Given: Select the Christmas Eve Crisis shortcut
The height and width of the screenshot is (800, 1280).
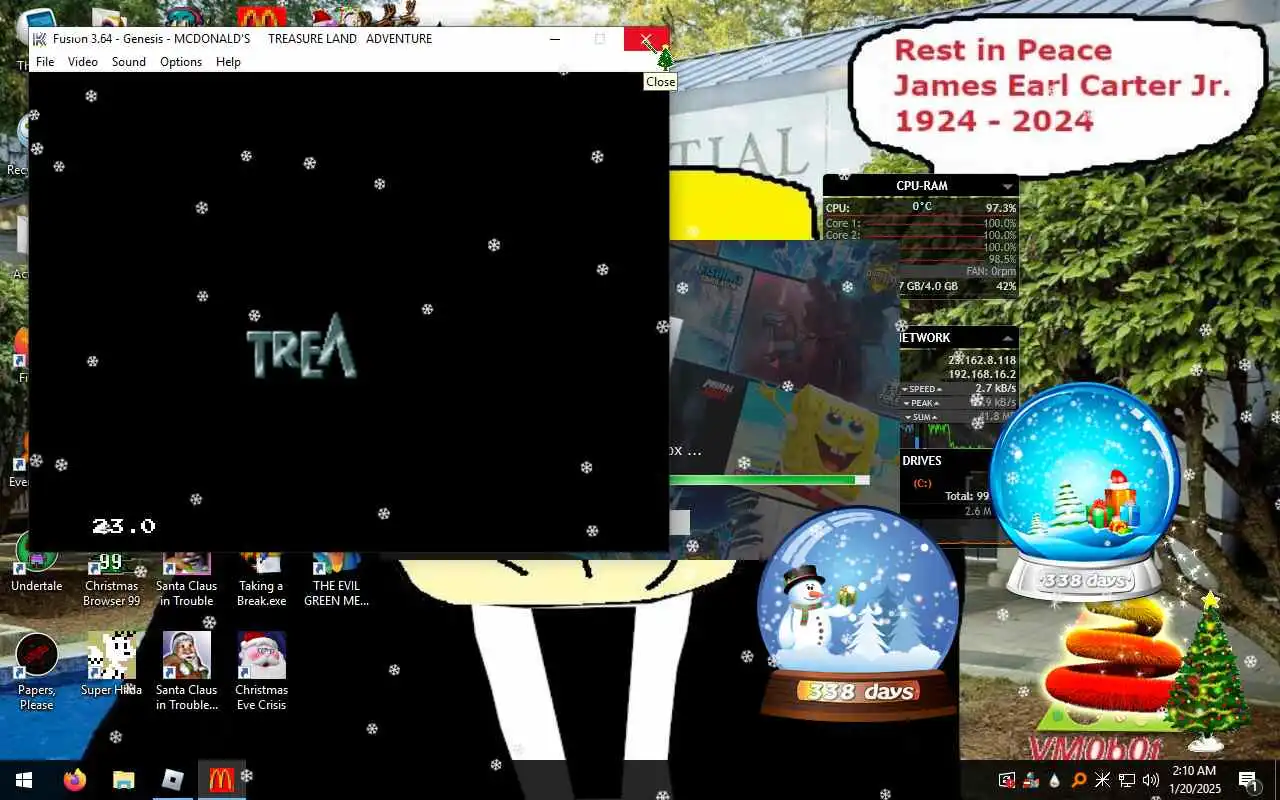Looking at the screenshot, I should (x=261, y=671).
